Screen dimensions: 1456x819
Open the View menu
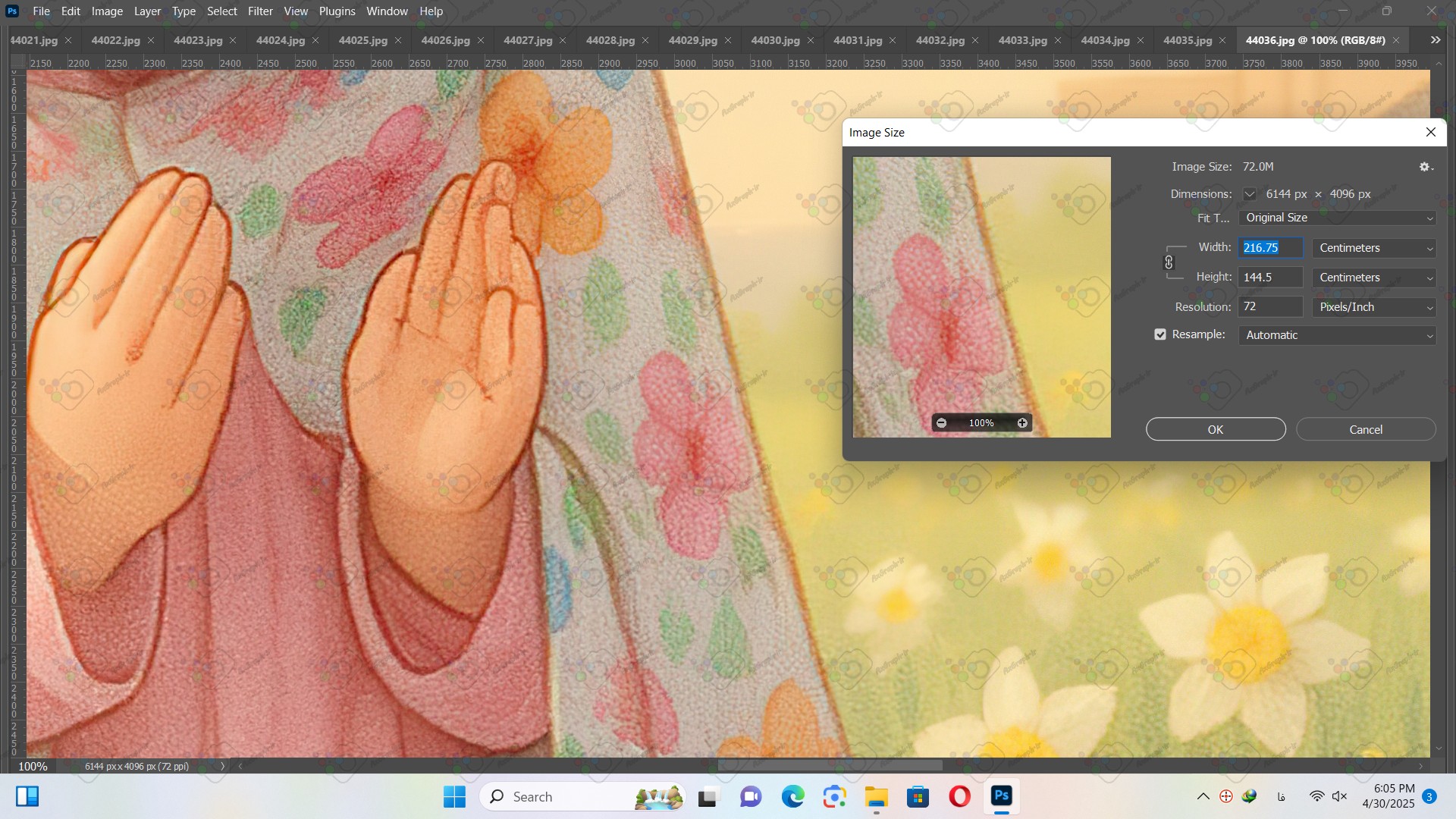point(296,11)
